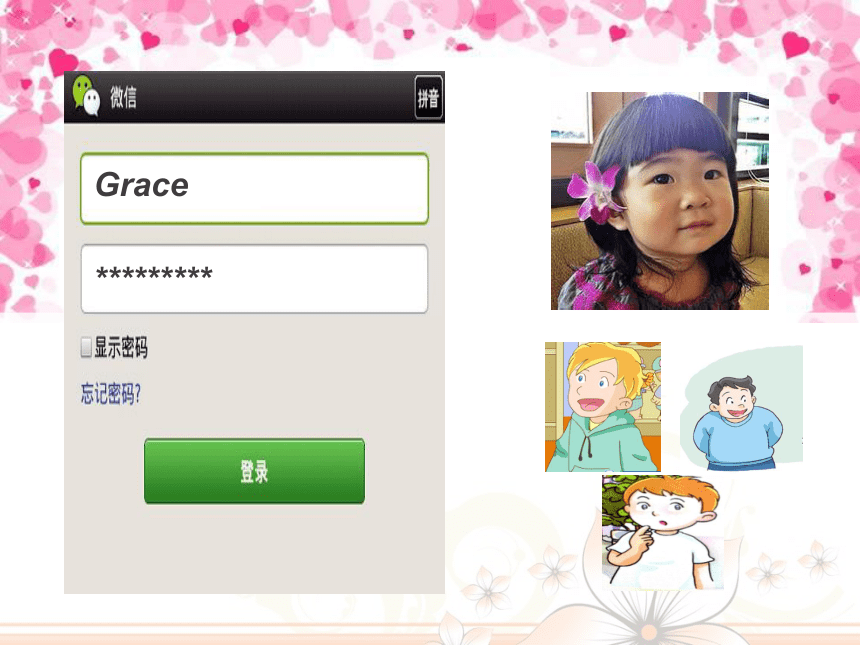The width and height of the screenshot is (860, 645).
Task: Click the masked password field
Action: [x=254, y=279]
